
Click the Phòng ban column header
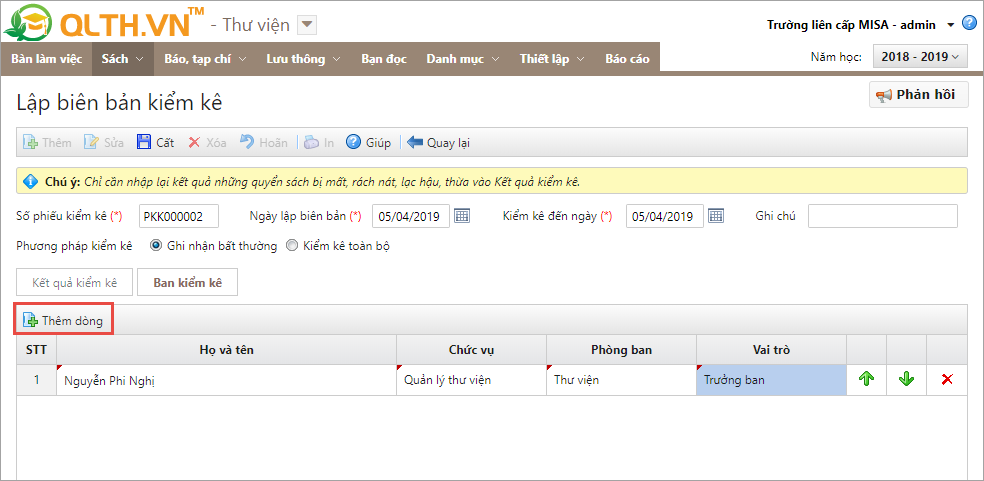[621, 350]
